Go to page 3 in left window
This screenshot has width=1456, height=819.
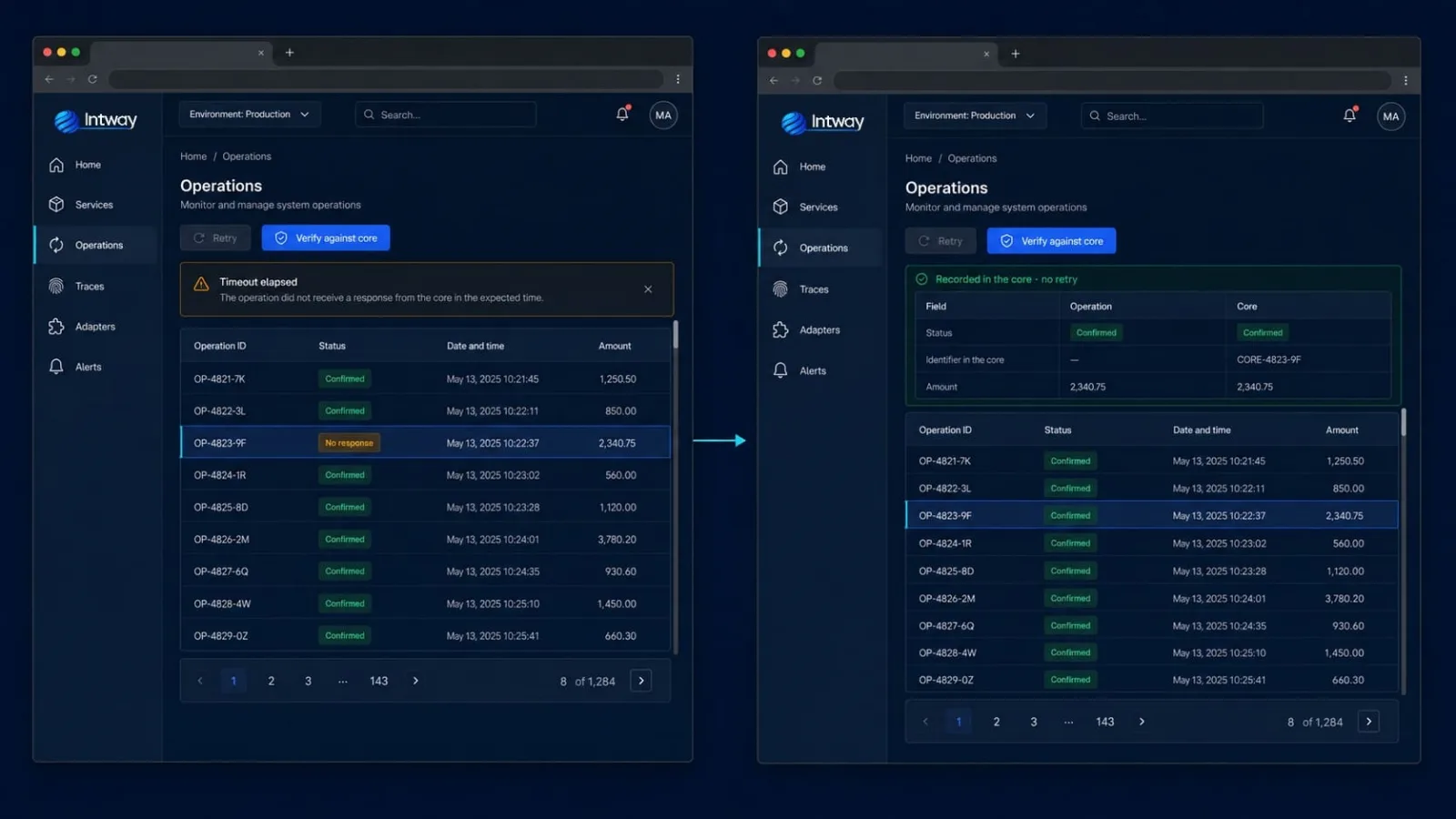tap(308, 681)
